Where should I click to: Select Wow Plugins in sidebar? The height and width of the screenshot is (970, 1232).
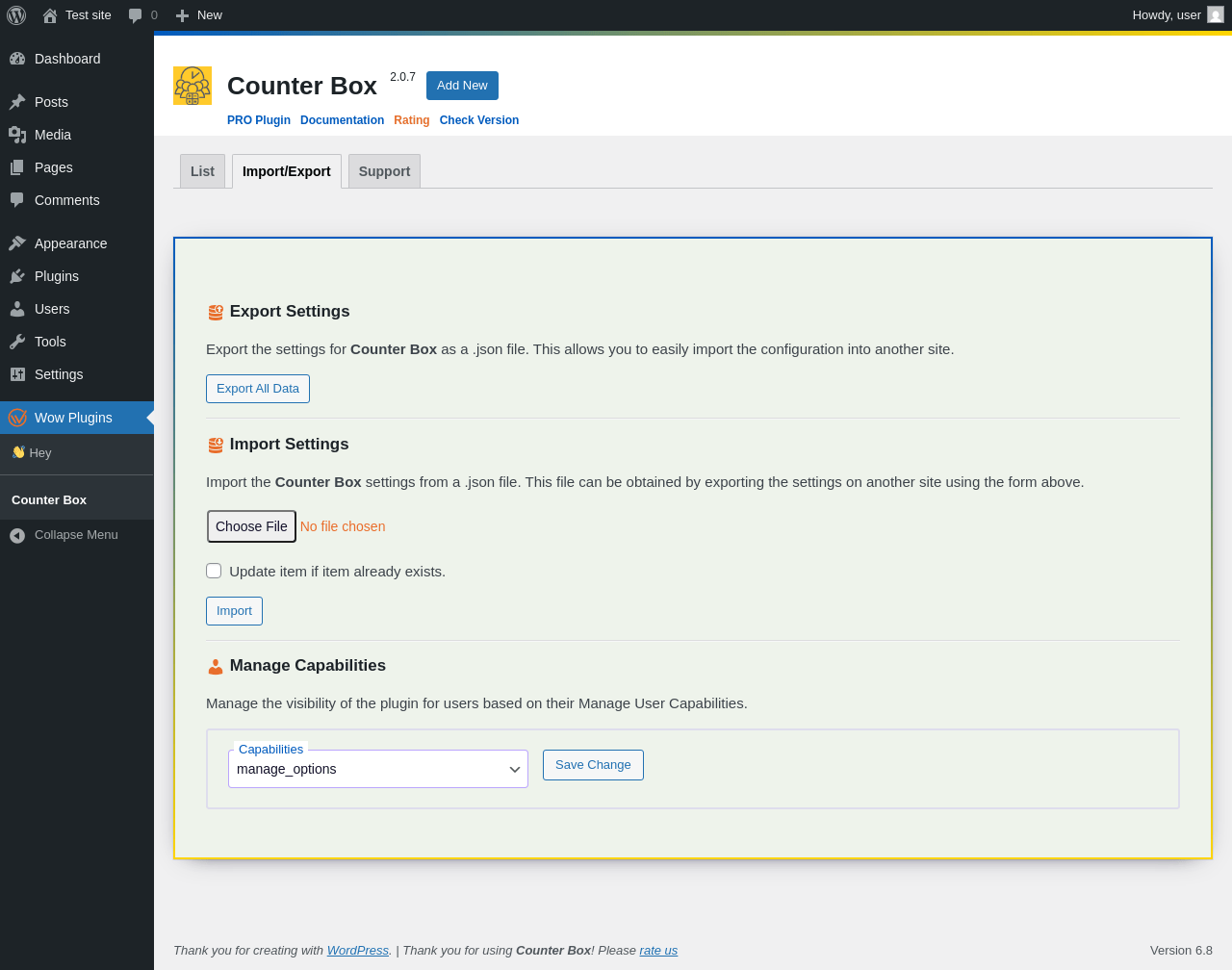pos(77,418)
